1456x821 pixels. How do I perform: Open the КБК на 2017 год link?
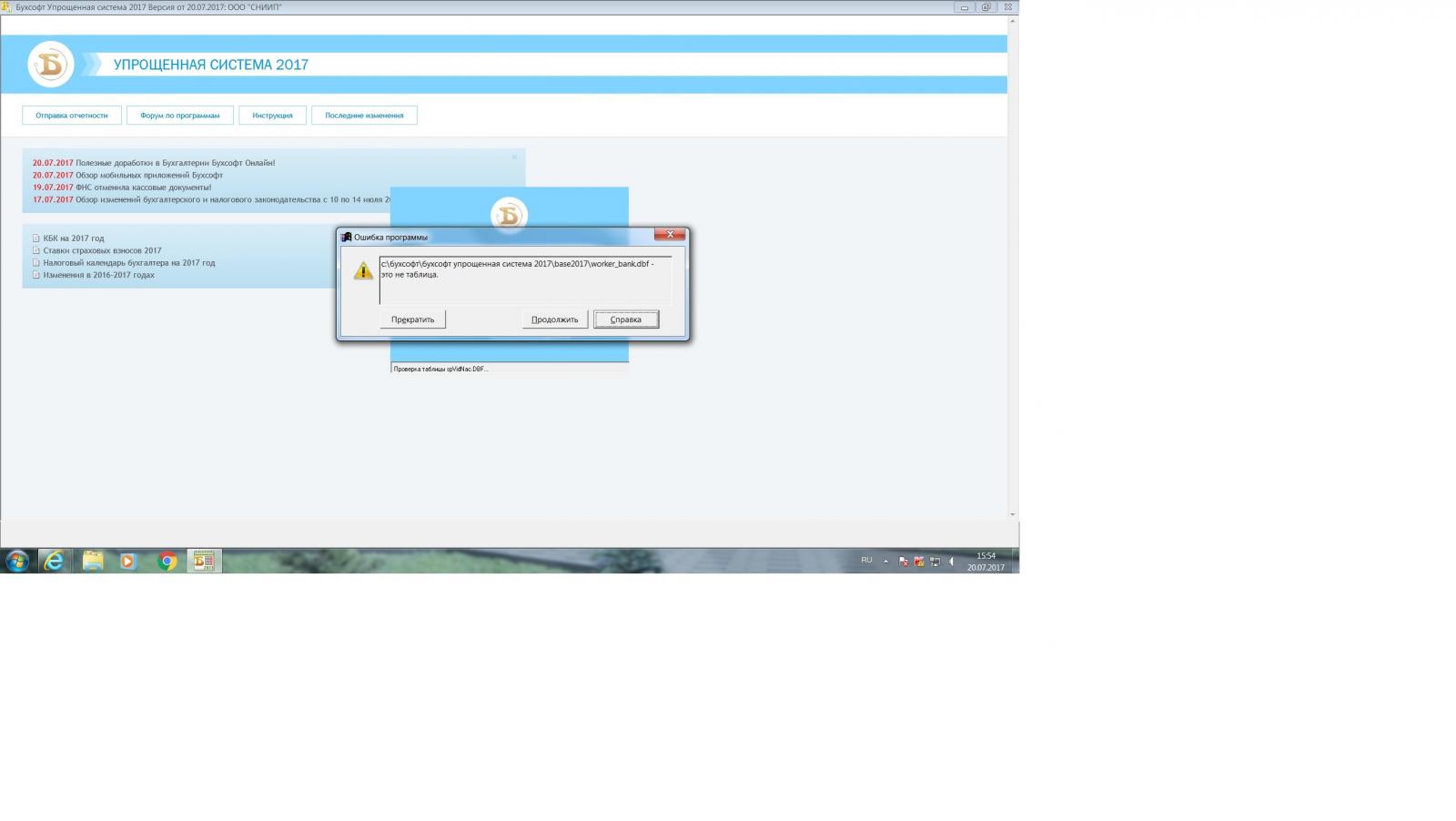[x=74, y=238]
